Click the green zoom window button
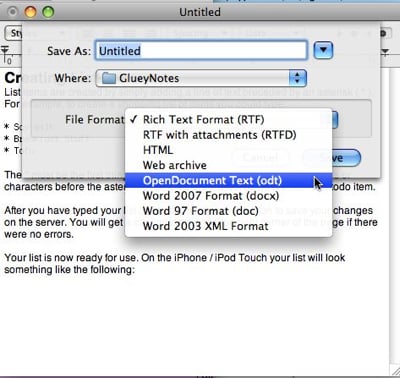400x378 pixels. click(x=48, y=12)
